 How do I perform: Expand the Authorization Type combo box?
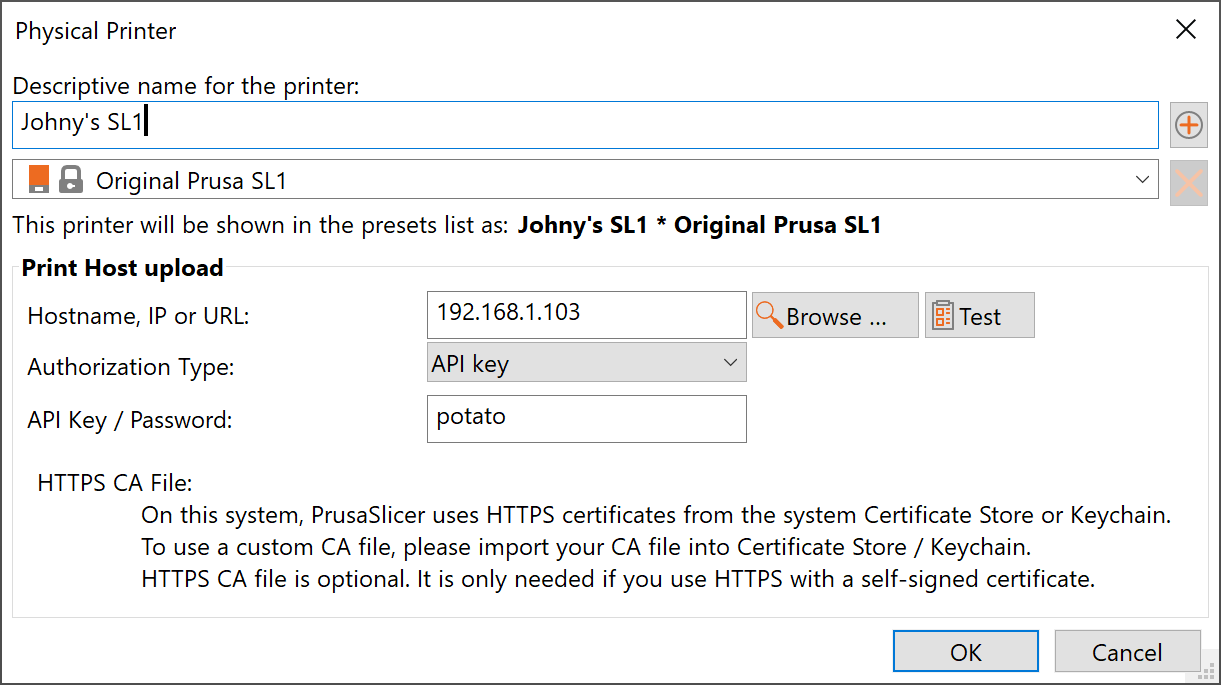coord(586,363)
